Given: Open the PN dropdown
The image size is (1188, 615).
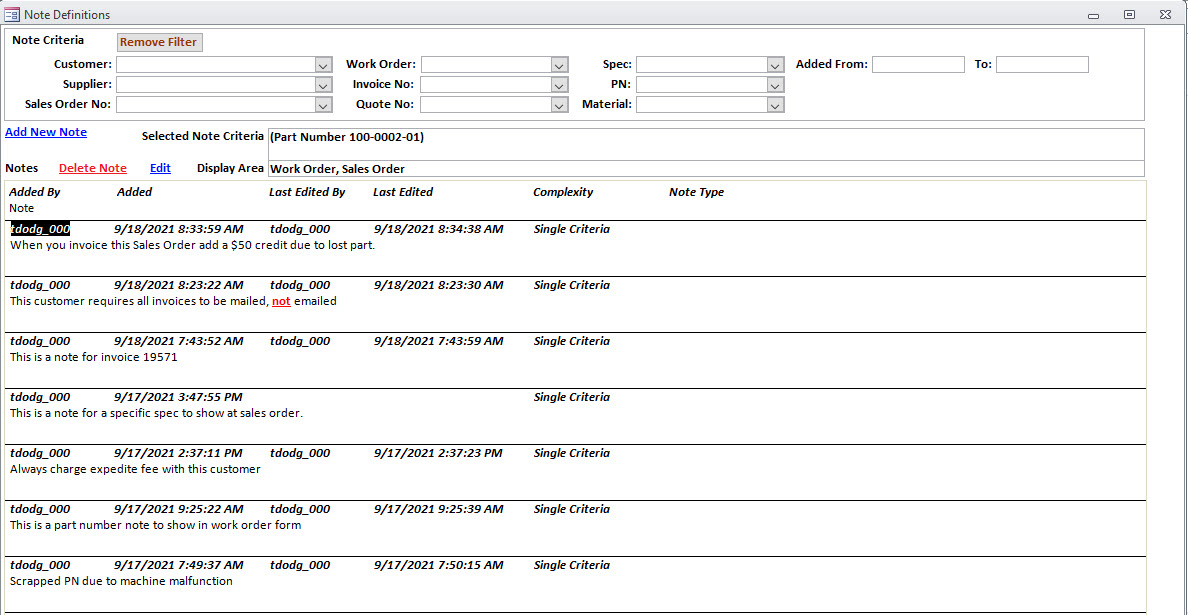Looking at the screenshot, I should (776, 84).
